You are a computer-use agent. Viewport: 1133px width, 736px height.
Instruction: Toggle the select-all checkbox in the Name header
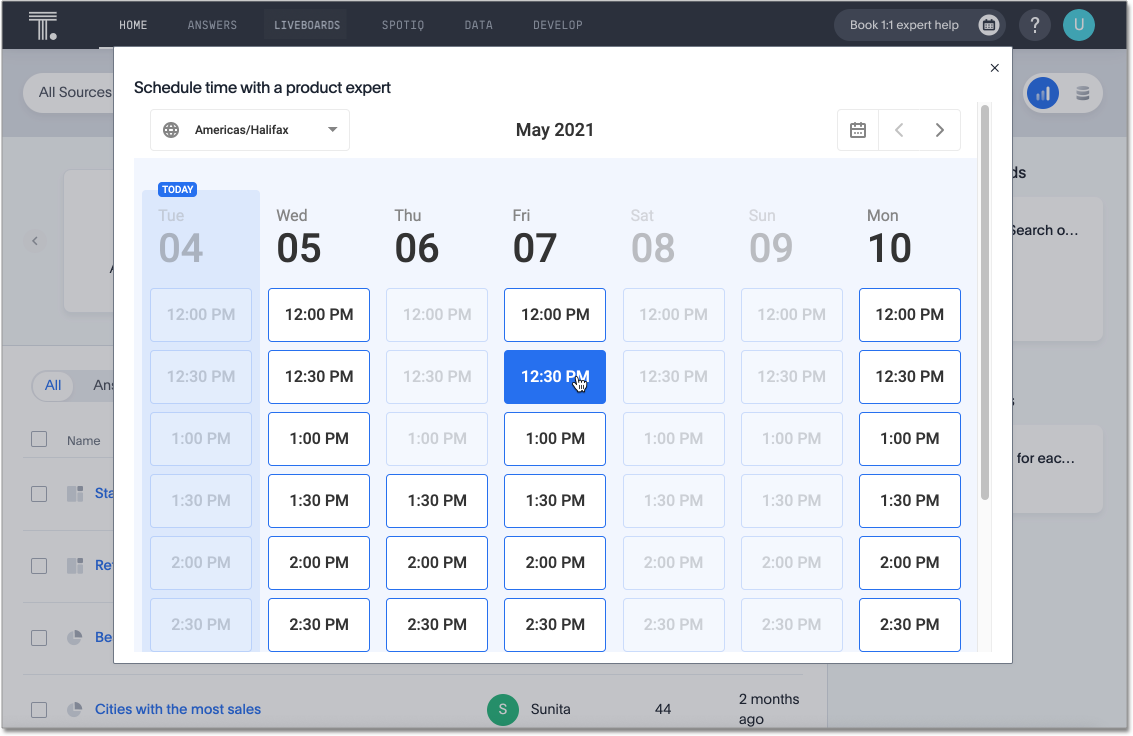click(x=39, y=440)
